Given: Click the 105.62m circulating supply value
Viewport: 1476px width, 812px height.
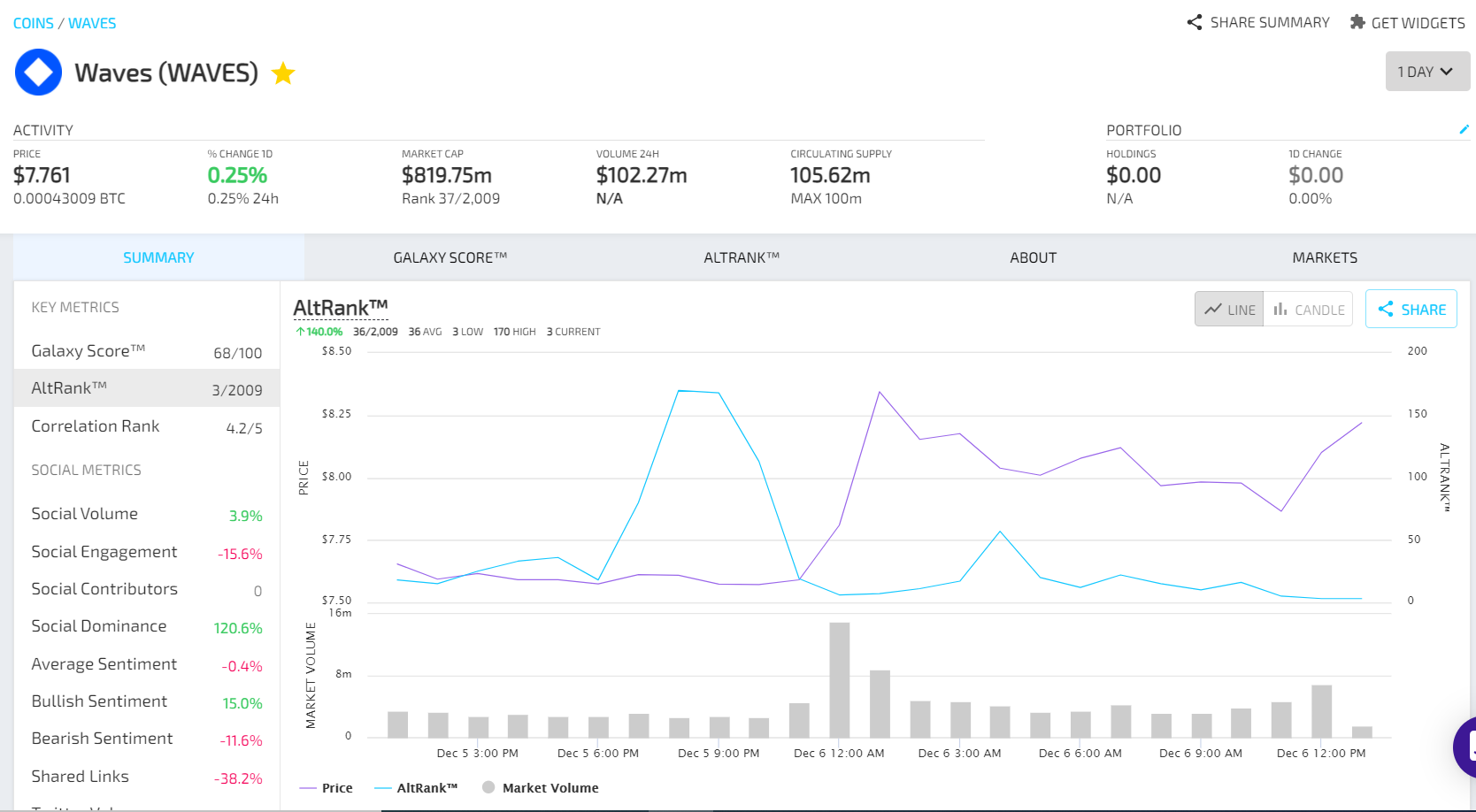Looking at the screenshot, I should [830, 175].
